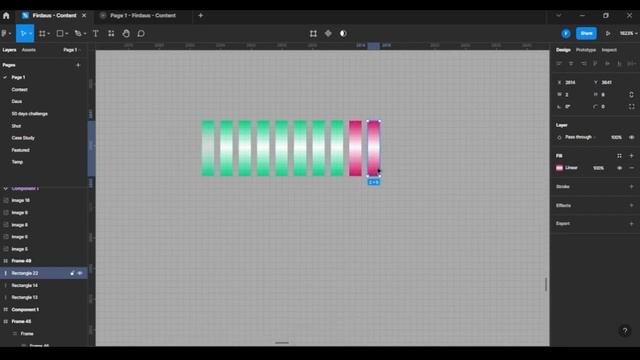Screen dimensions: 640x360
Task: Add a new page with plus icon
Action: 78,65
